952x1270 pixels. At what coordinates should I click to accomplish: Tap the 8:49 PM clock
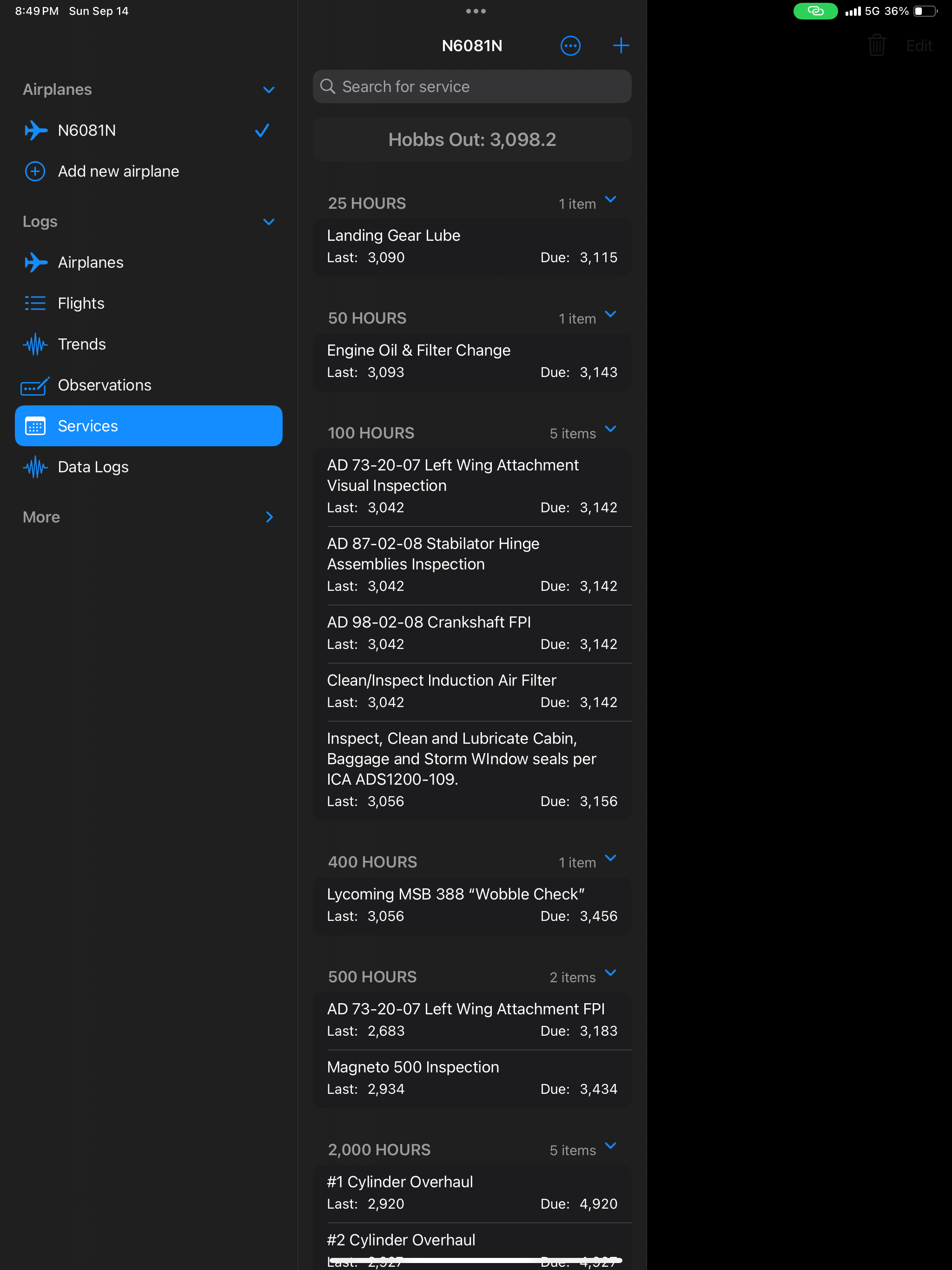pos(37,11)
